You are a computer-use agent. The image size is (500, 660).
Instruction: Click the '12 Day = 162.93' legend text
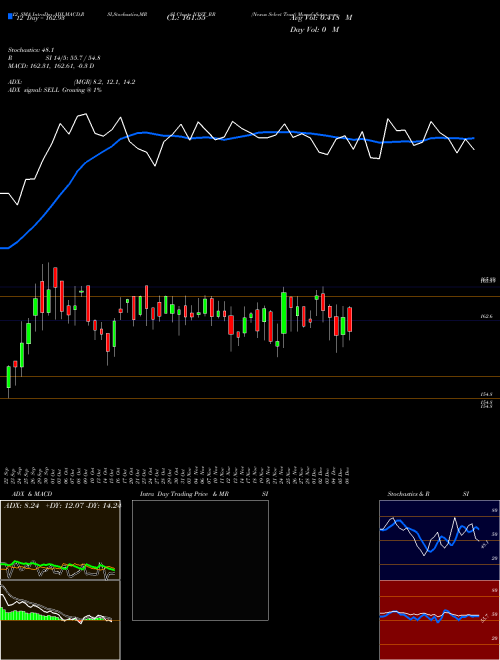coord(40,17)
